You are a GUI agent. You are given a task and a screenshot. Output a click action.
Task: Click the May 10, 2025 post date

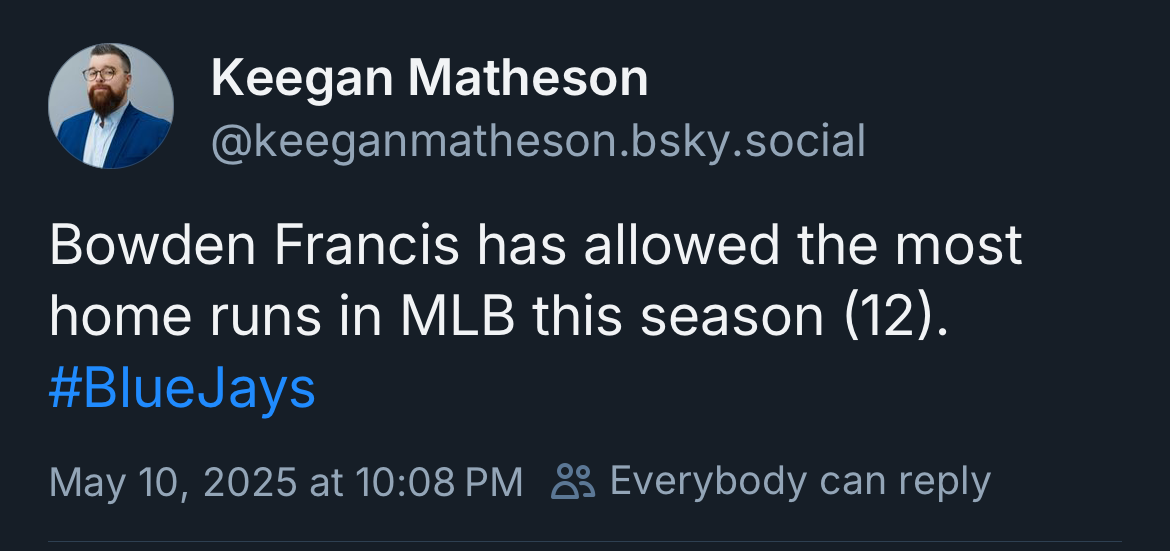[x=172, y=482]
